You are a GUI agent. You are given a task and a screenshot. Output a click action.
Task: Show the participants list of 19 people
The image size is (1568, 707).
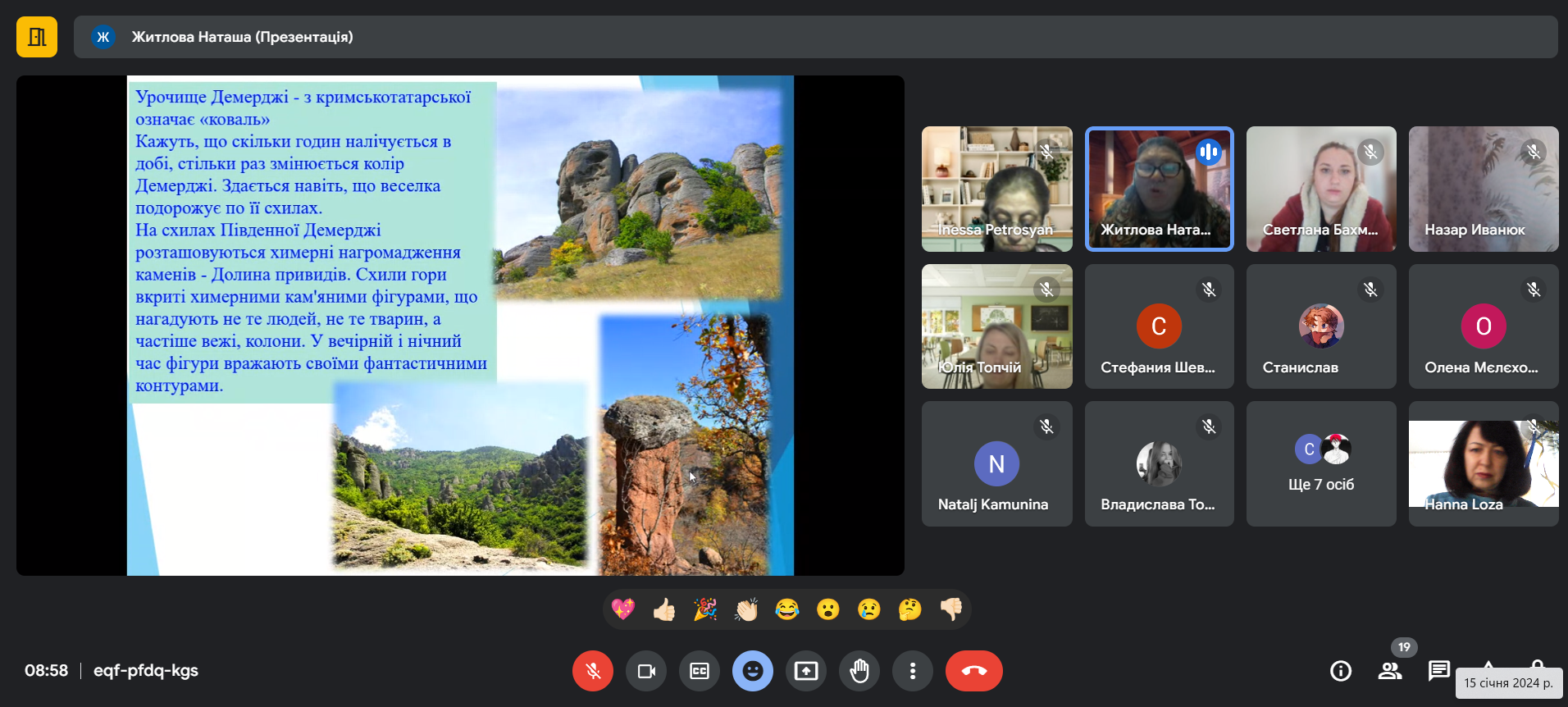click(x=1390, y=671)
